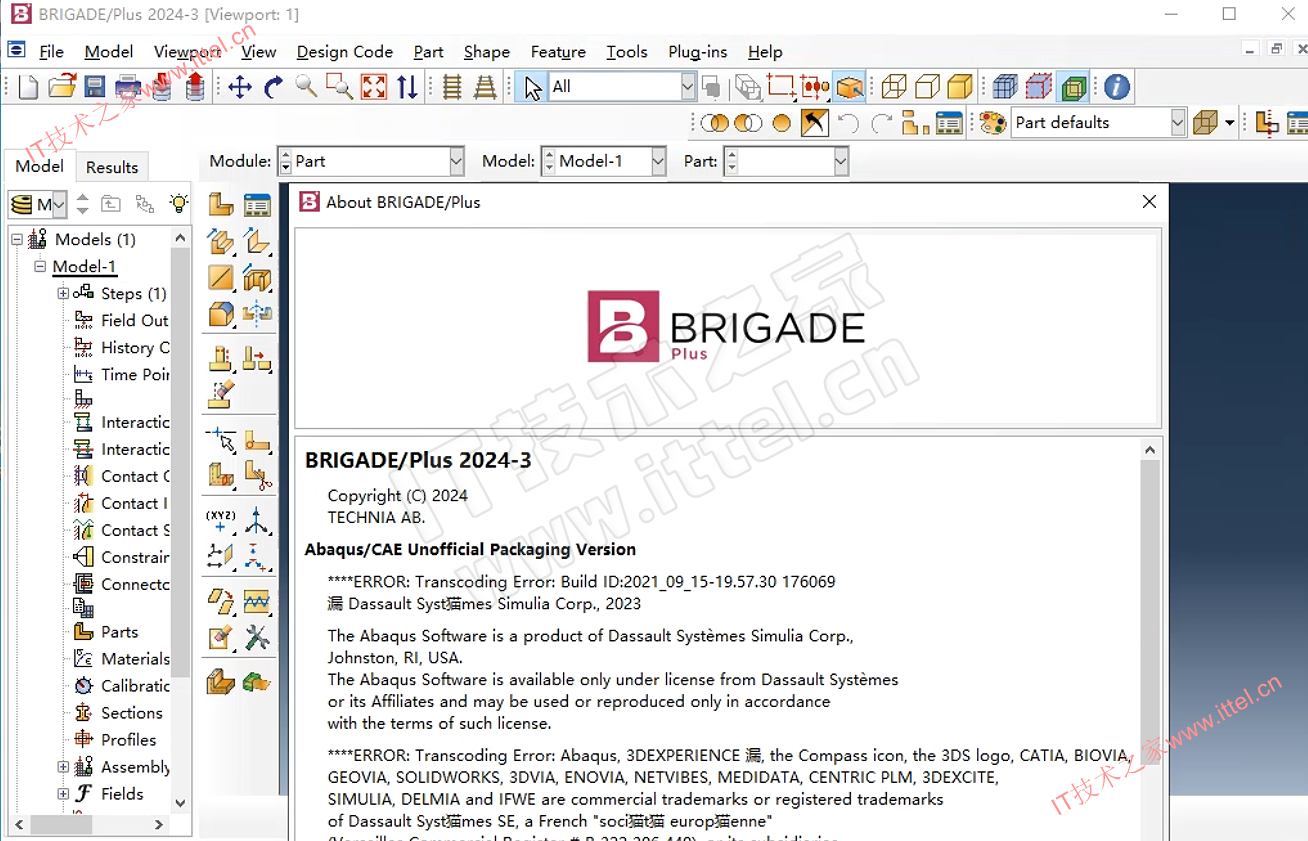Click the New Model Database icon
This screenshot has height=841, width=1308.
[x=28, y=87]
